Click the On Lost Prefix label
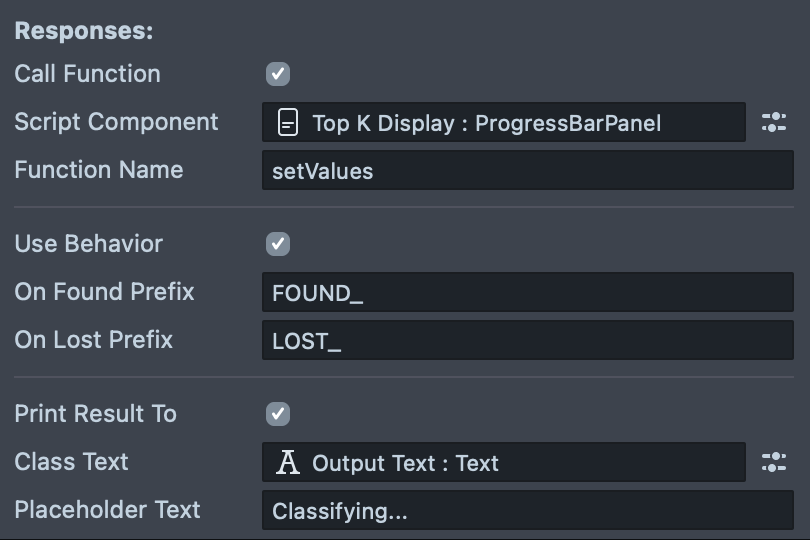 tap(93, 340)
